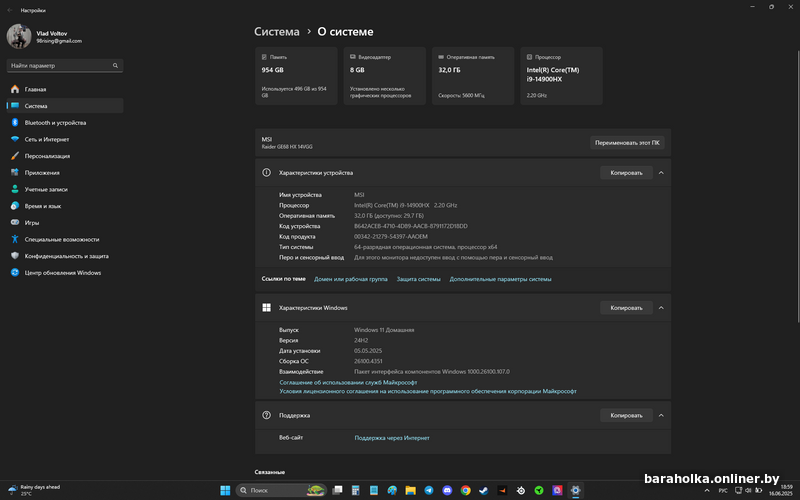Open Discord from the taskbar
Image resolution: width=800 pixels, height=500 pixels.
coord(447,490)
